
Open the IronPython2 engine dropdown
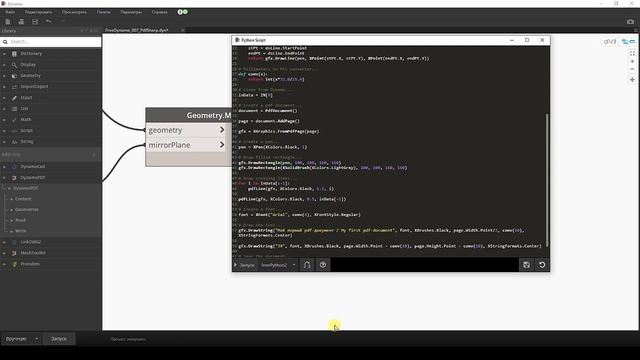point(278,265)
